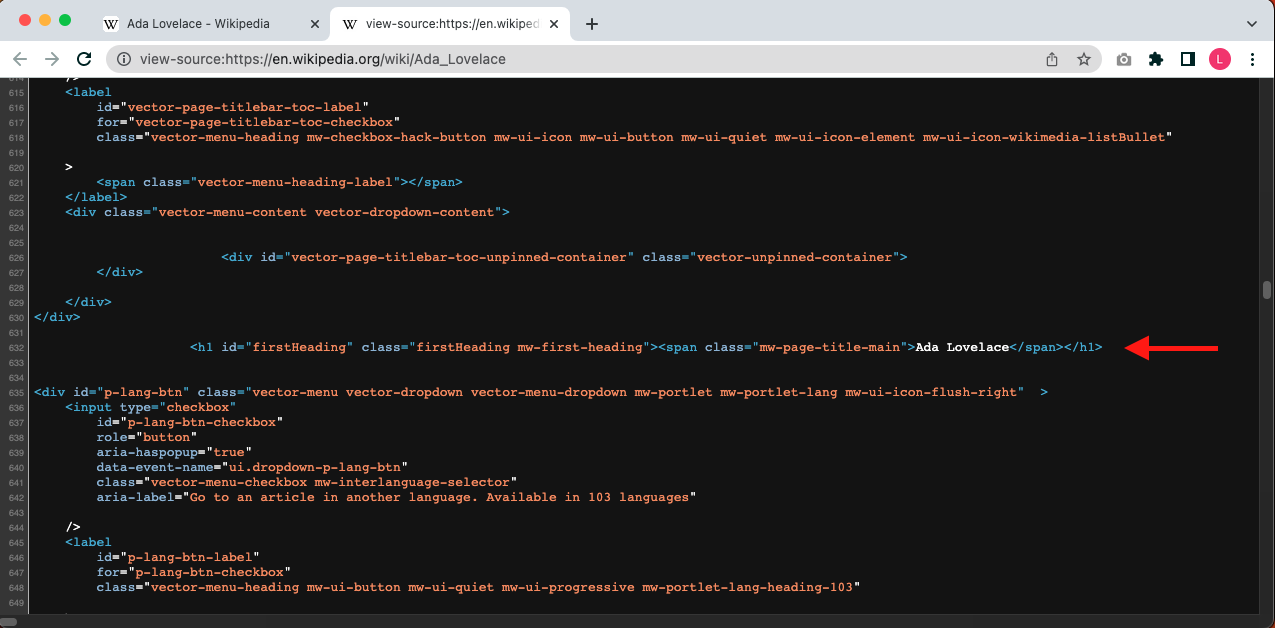
Task: Open the pink L profile avatar
Action: 1219,59
